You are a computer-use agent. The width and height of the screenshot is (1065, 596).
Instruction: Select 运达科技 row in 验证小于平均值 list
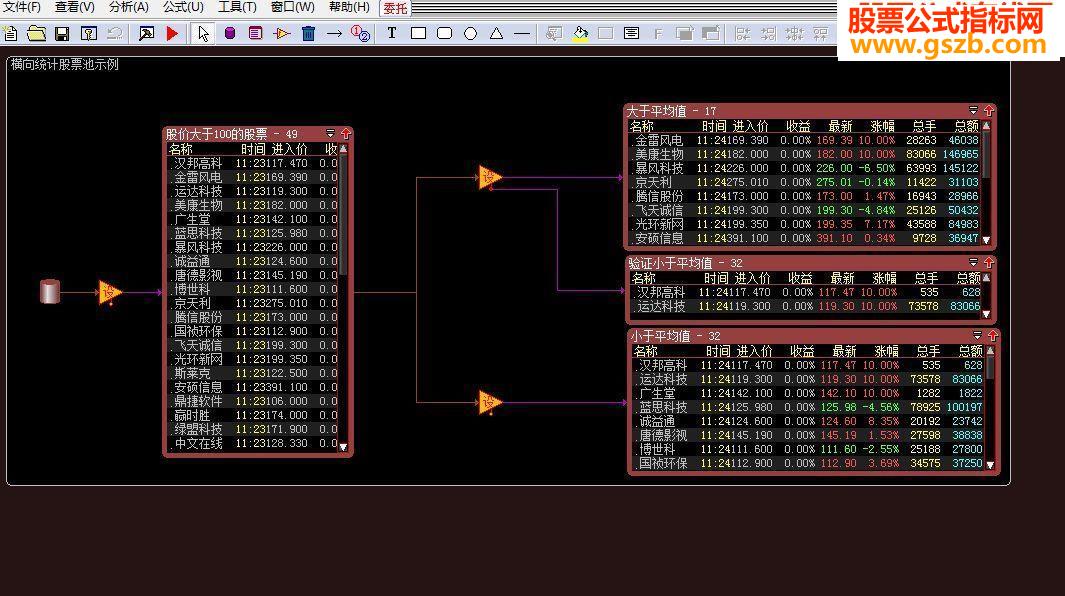pyautogui.click(x=806, y=306)
